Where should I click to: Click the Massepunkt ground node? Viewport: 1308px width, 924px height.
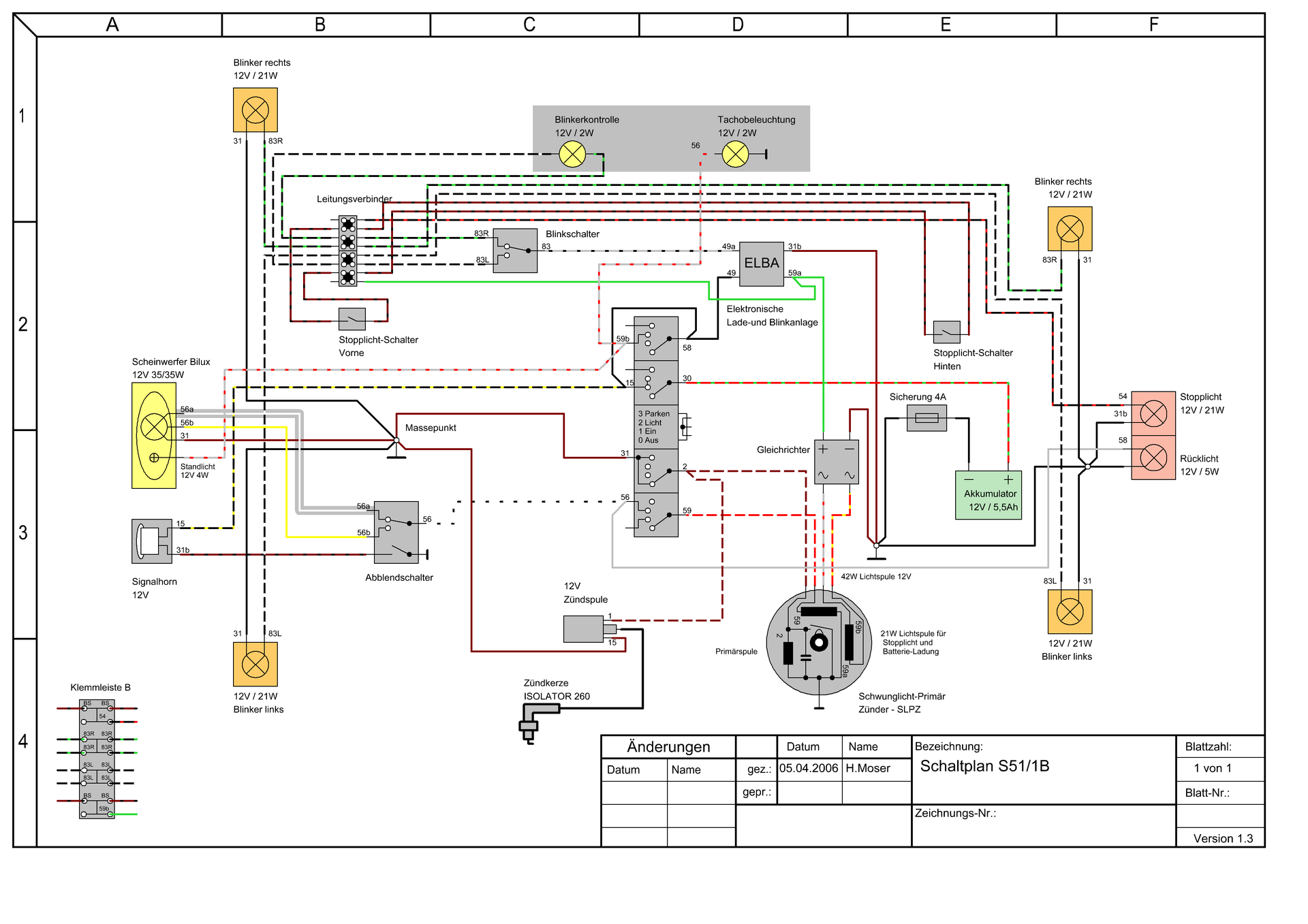(x=396, y=441)
